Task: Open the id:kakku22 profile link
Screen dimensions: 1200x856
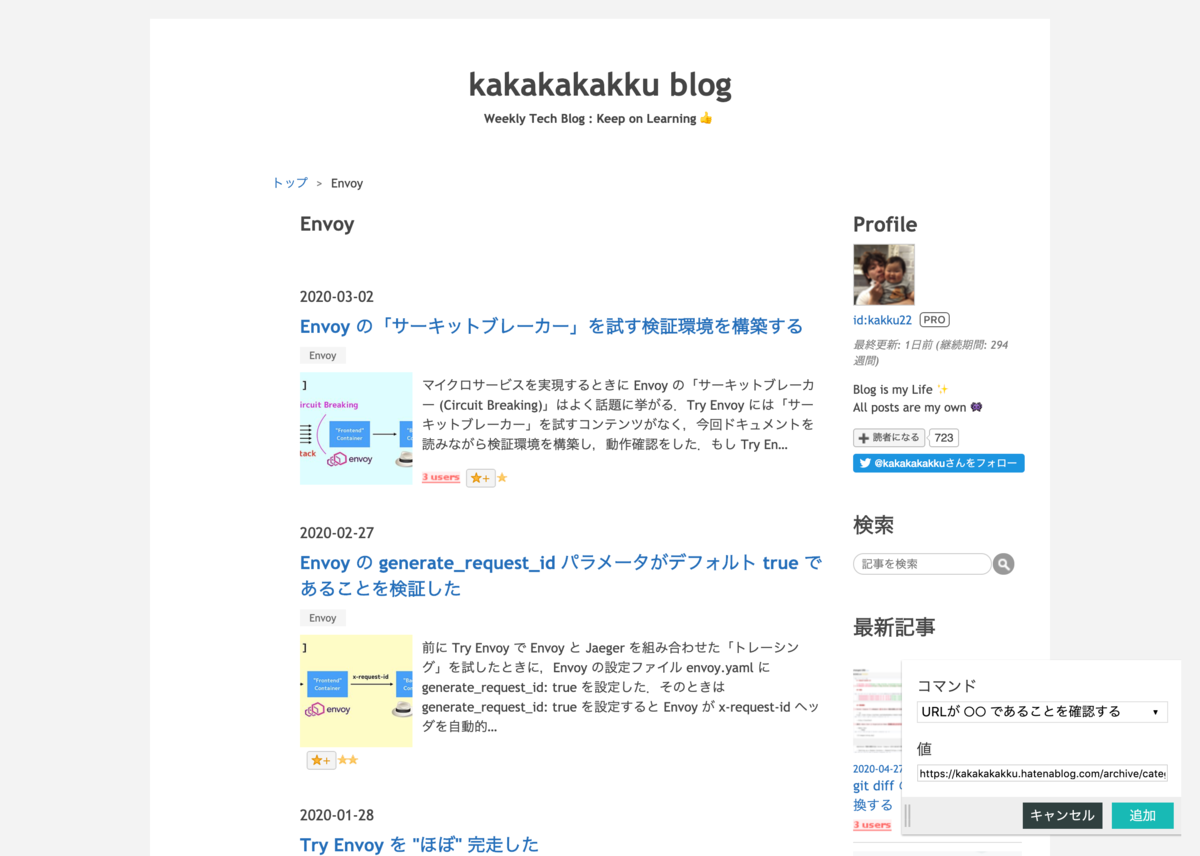Action: (882, 320)
